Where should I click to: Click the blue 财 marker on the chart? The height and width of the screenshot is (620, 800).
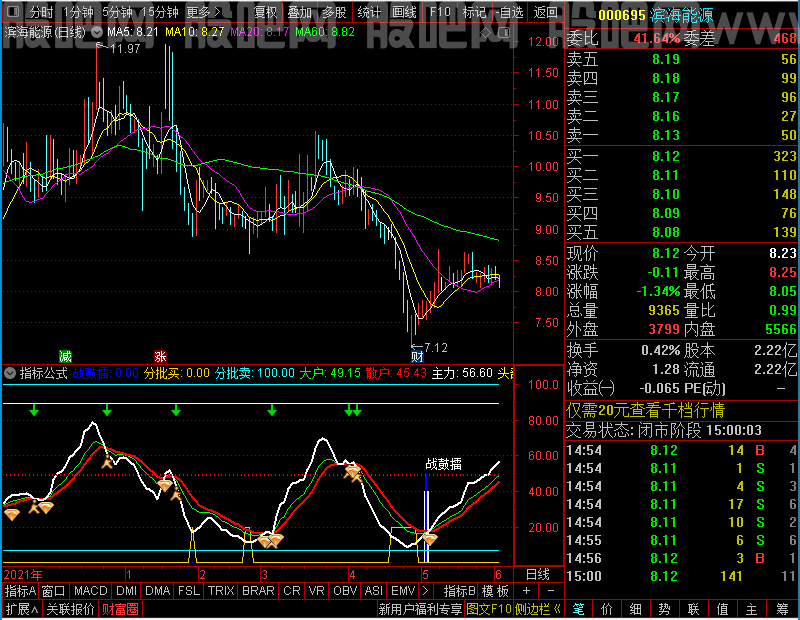417,356
